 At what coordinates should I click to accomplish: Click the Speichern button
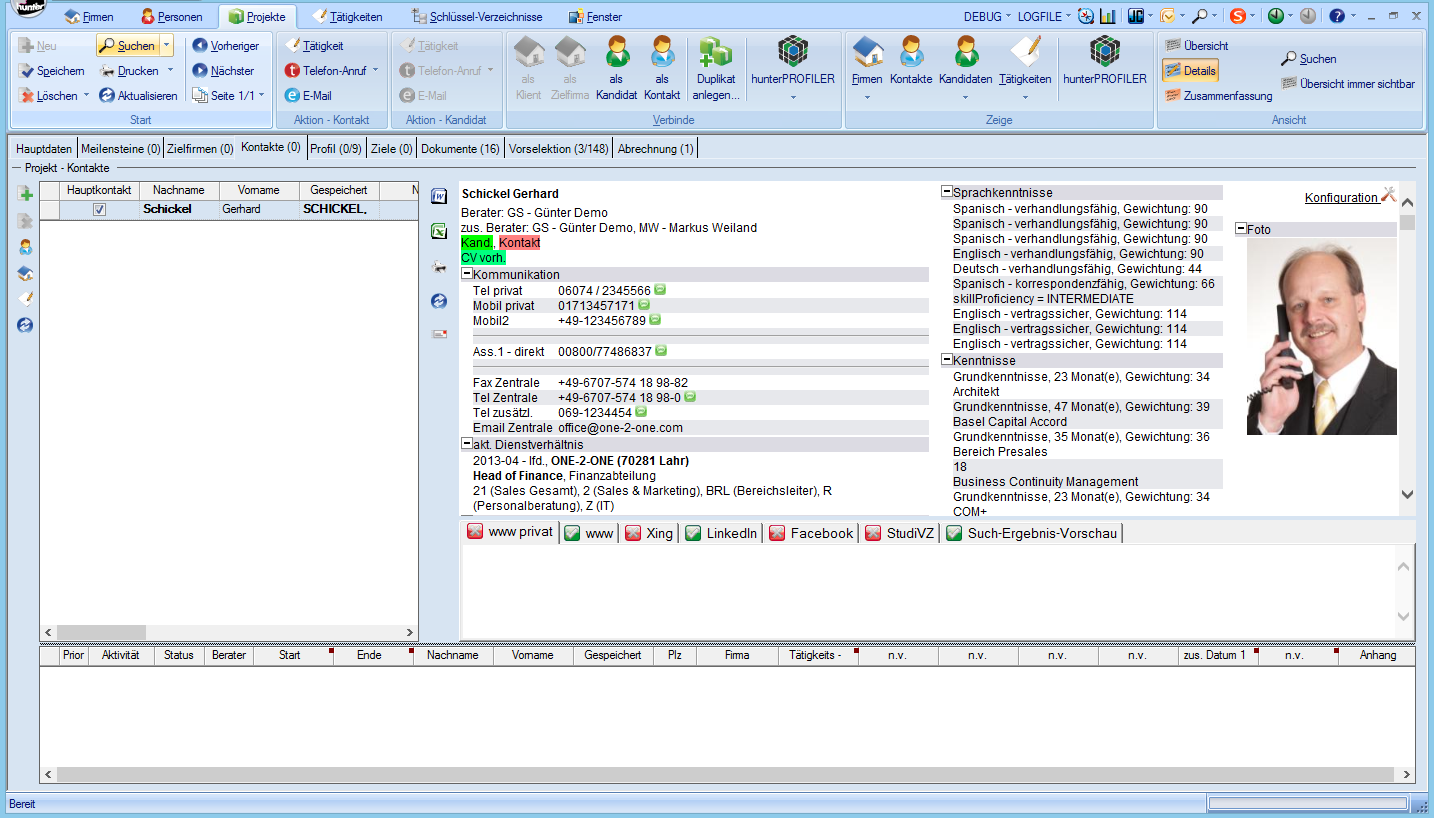(52, 71)
